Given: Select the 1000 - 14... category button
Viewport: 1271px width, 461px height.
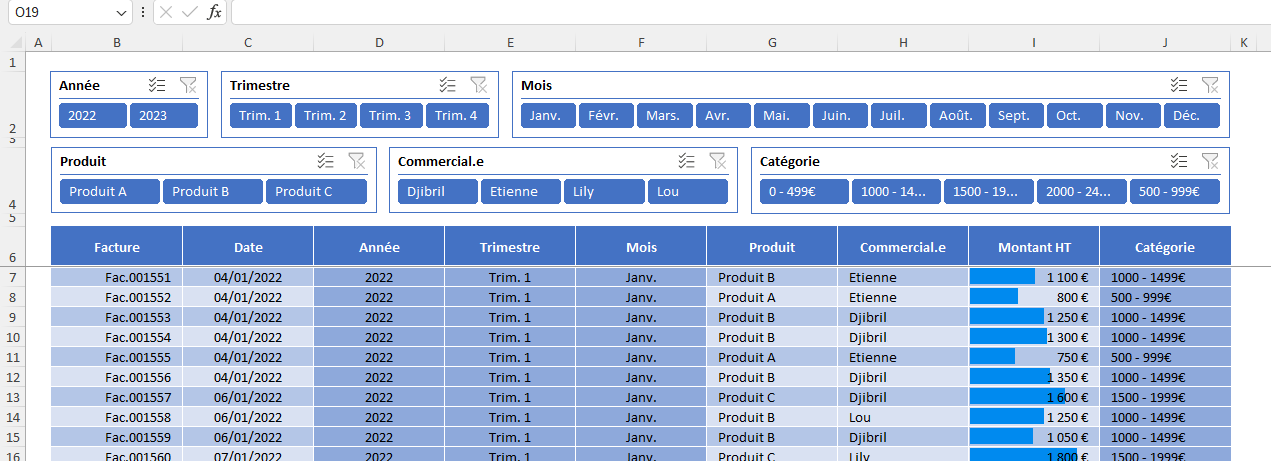Looking at the screenshot, I should tap(896, 192).
